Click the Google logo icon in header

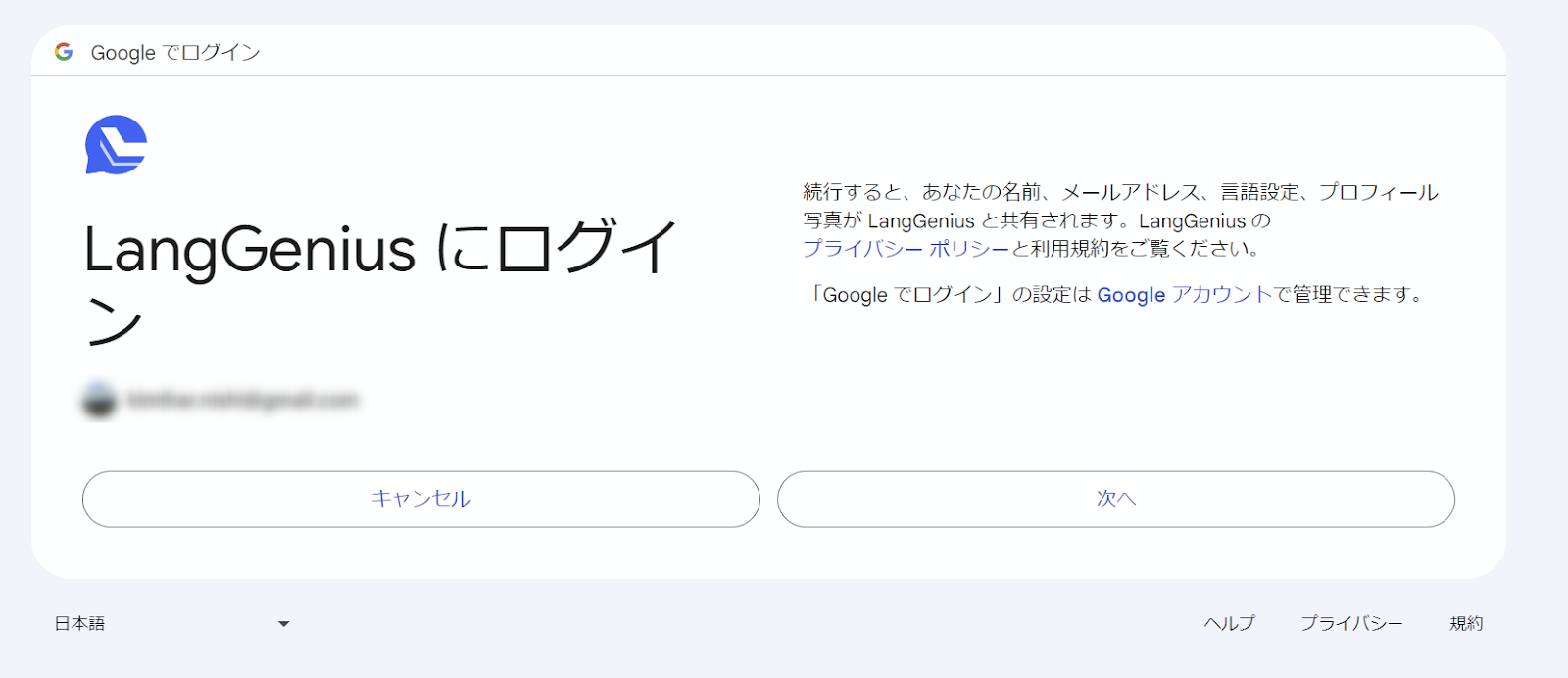click(x=64, y=52)
